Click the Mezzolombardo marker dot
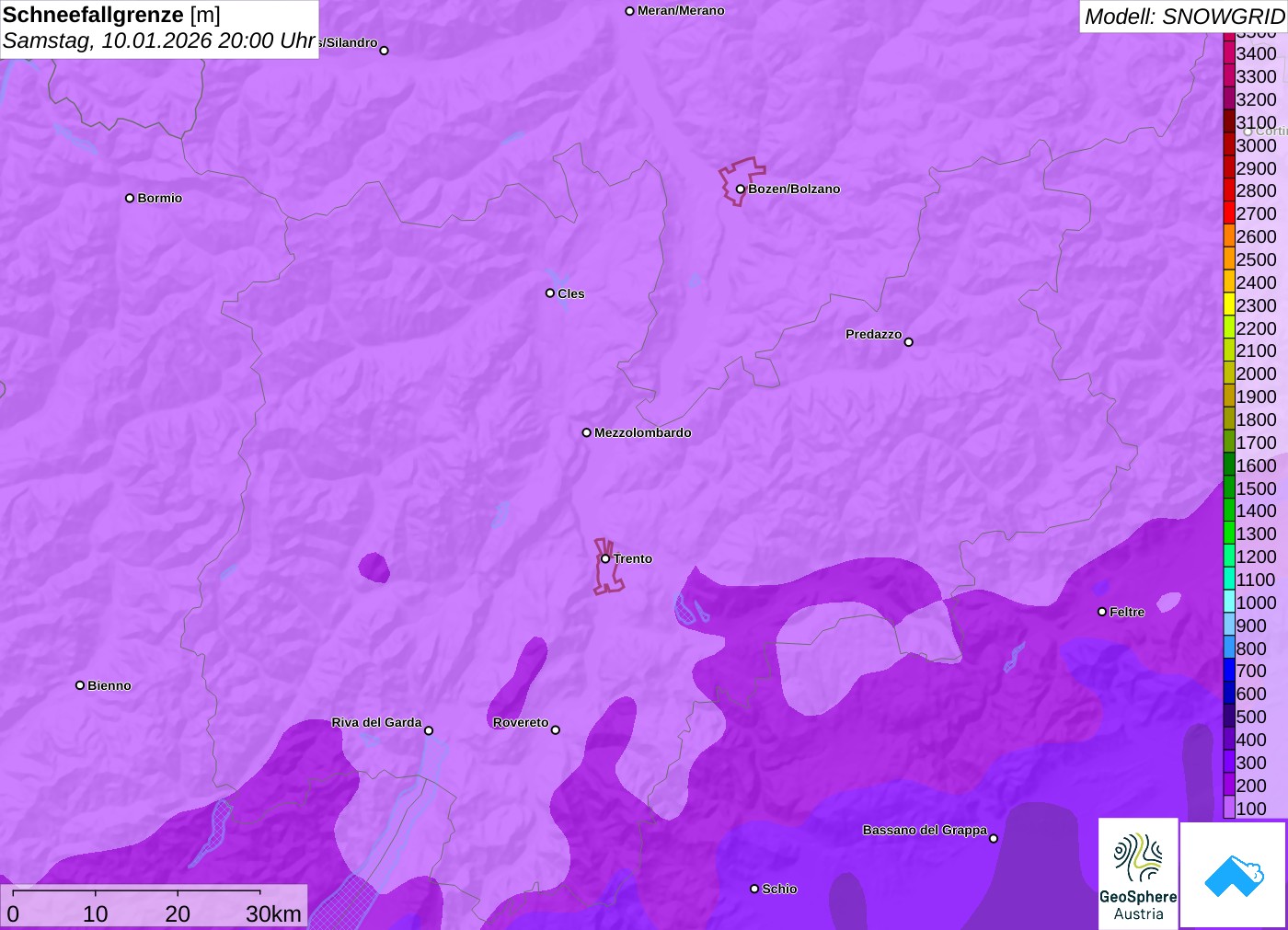 587,432
